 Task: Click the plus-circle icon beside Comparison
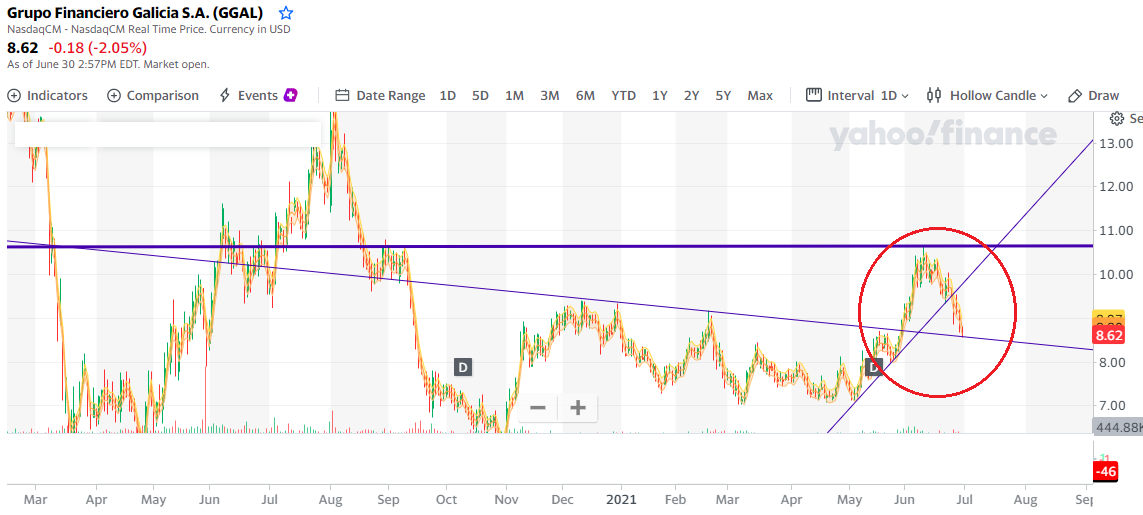pyautogui.click(x=114, y=96)
